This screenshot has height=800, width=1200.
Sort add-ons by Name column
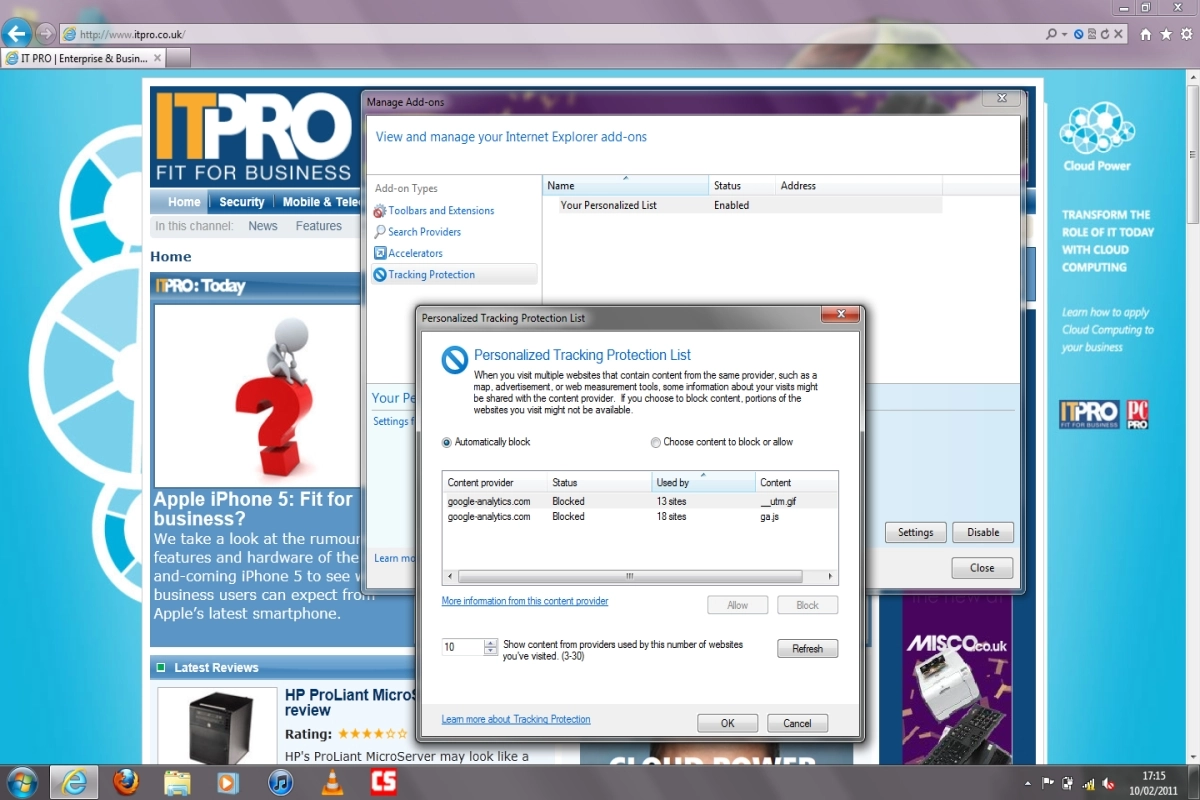coord(626,186)
